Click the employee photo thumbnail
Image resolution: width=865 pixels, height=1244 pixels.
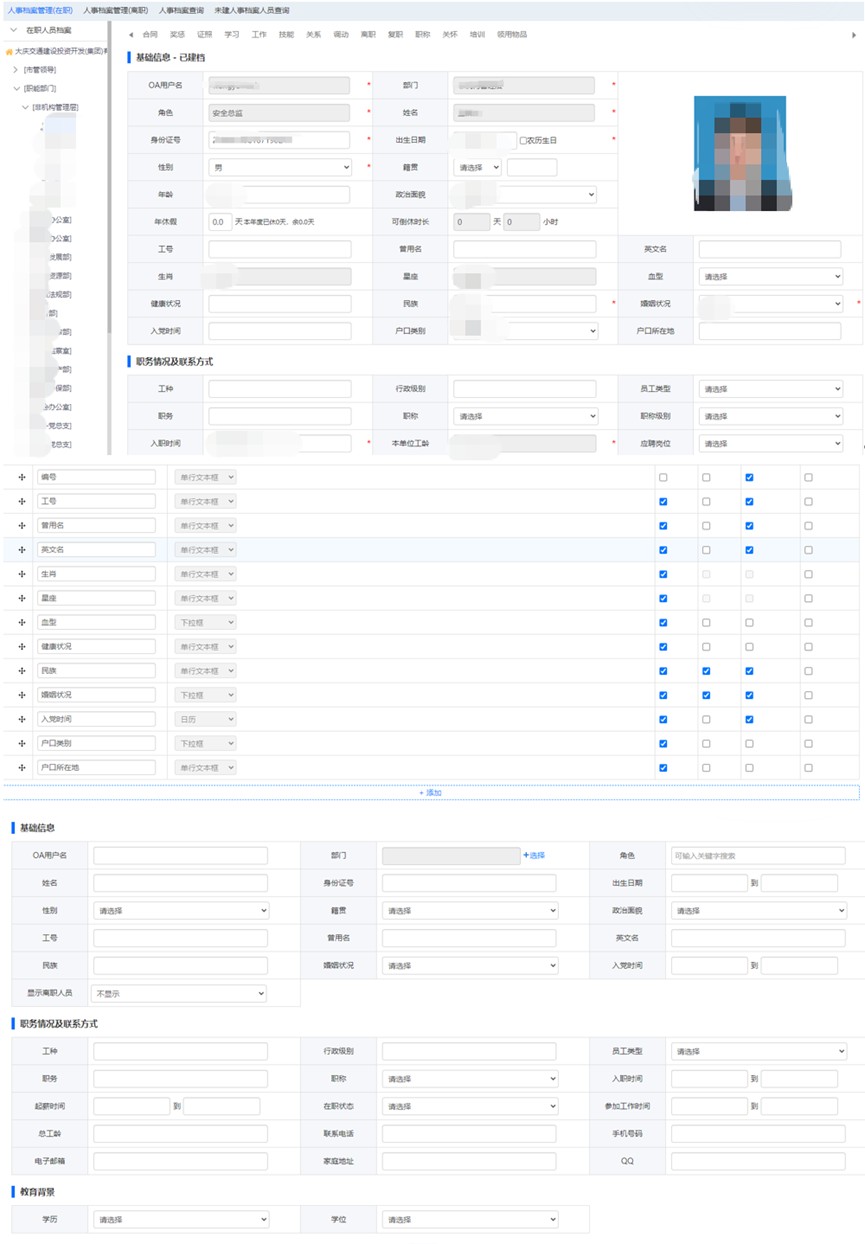pyautogui.click(x=739, y=154)
